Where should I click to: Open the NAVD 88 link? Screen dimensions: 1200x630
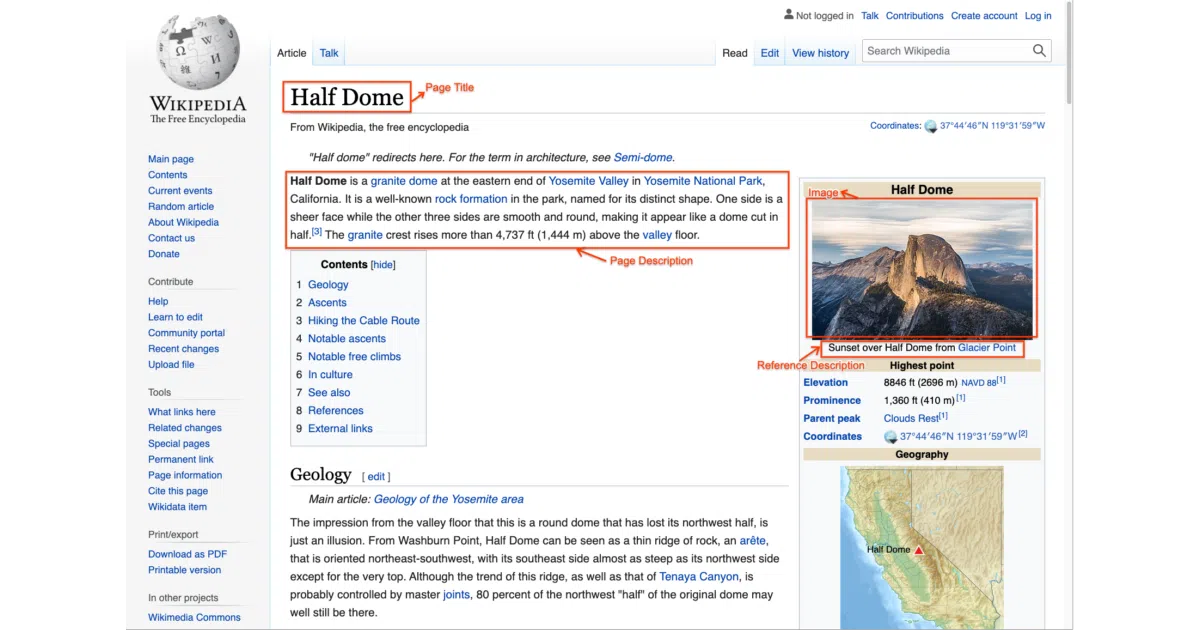pos(979,383)
